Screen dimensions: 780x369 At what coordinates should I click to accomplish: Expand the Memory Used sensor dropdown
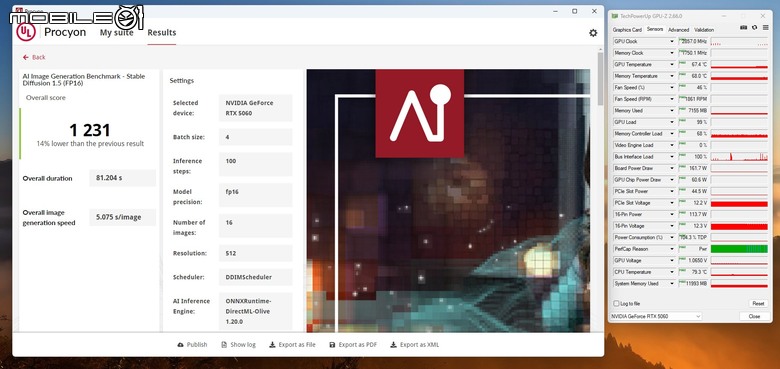(x=673, y=110)
